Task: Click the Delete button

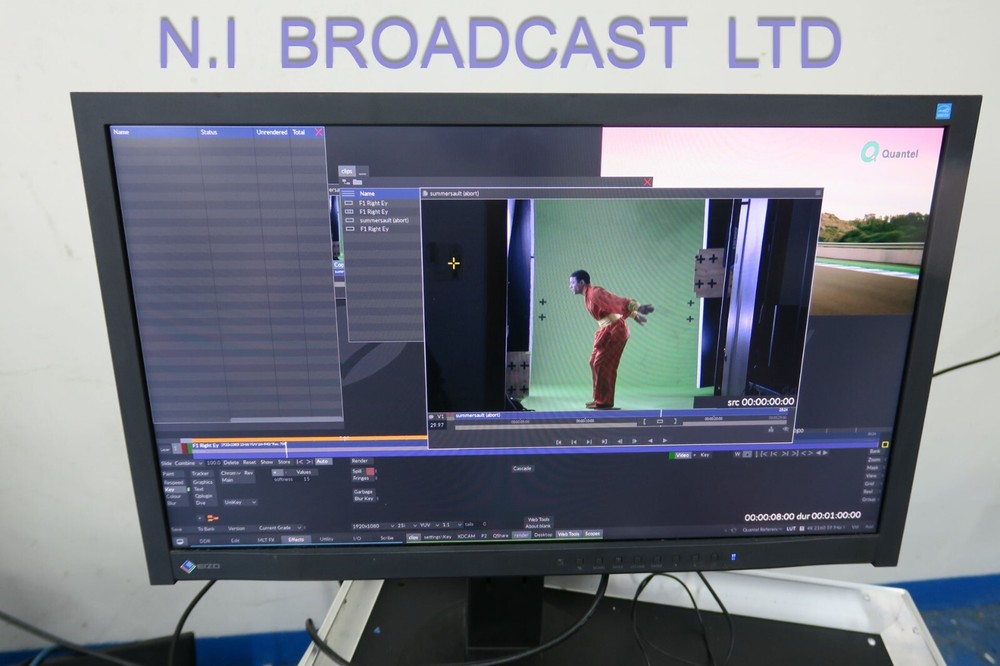Action: [x=232, y=462]
